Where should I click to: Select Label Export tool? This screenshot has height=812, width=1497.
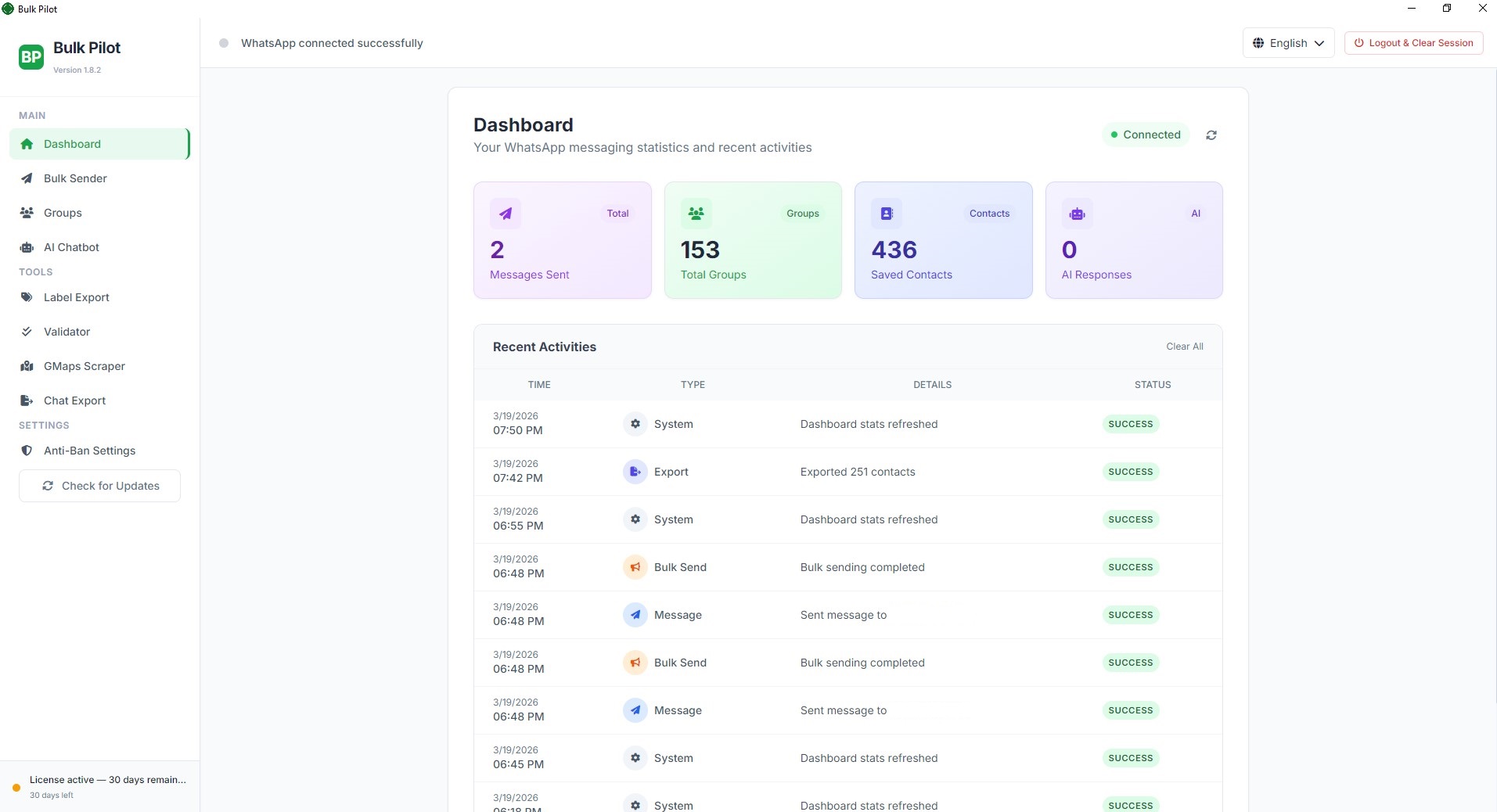pos(76,297)
